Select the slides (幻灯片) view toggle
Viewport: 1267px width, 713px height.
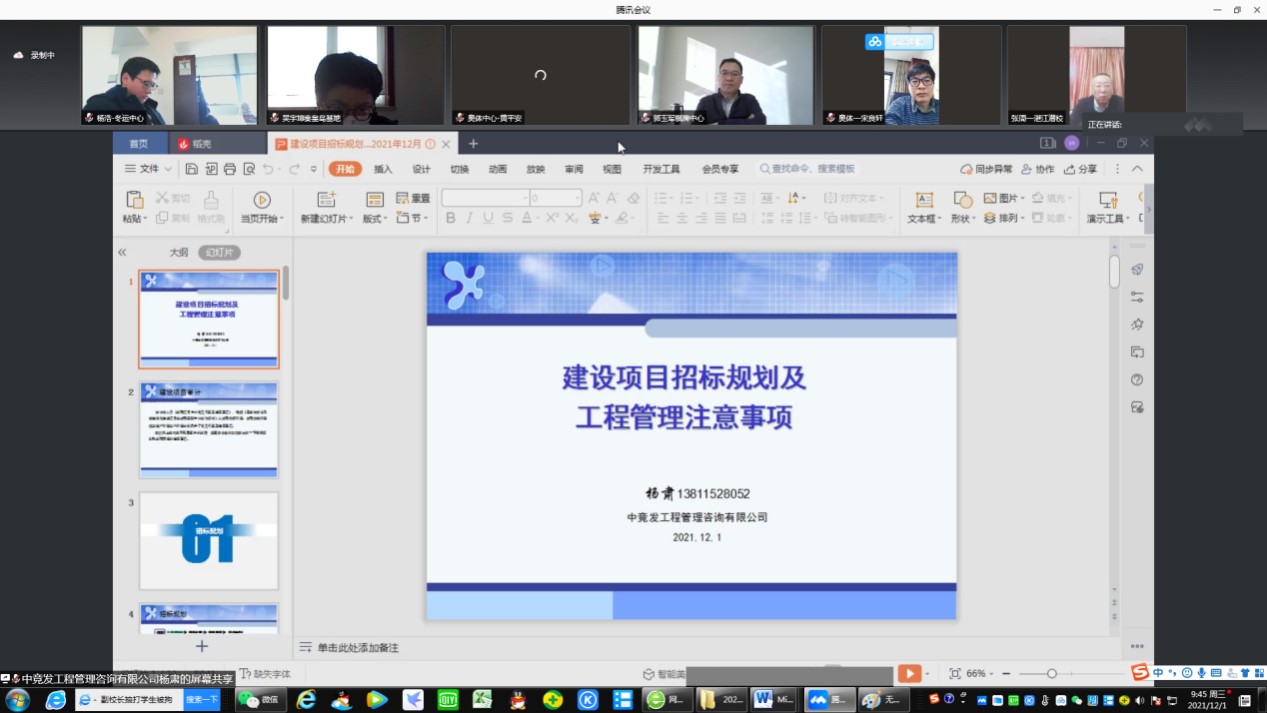click(219, 253)
